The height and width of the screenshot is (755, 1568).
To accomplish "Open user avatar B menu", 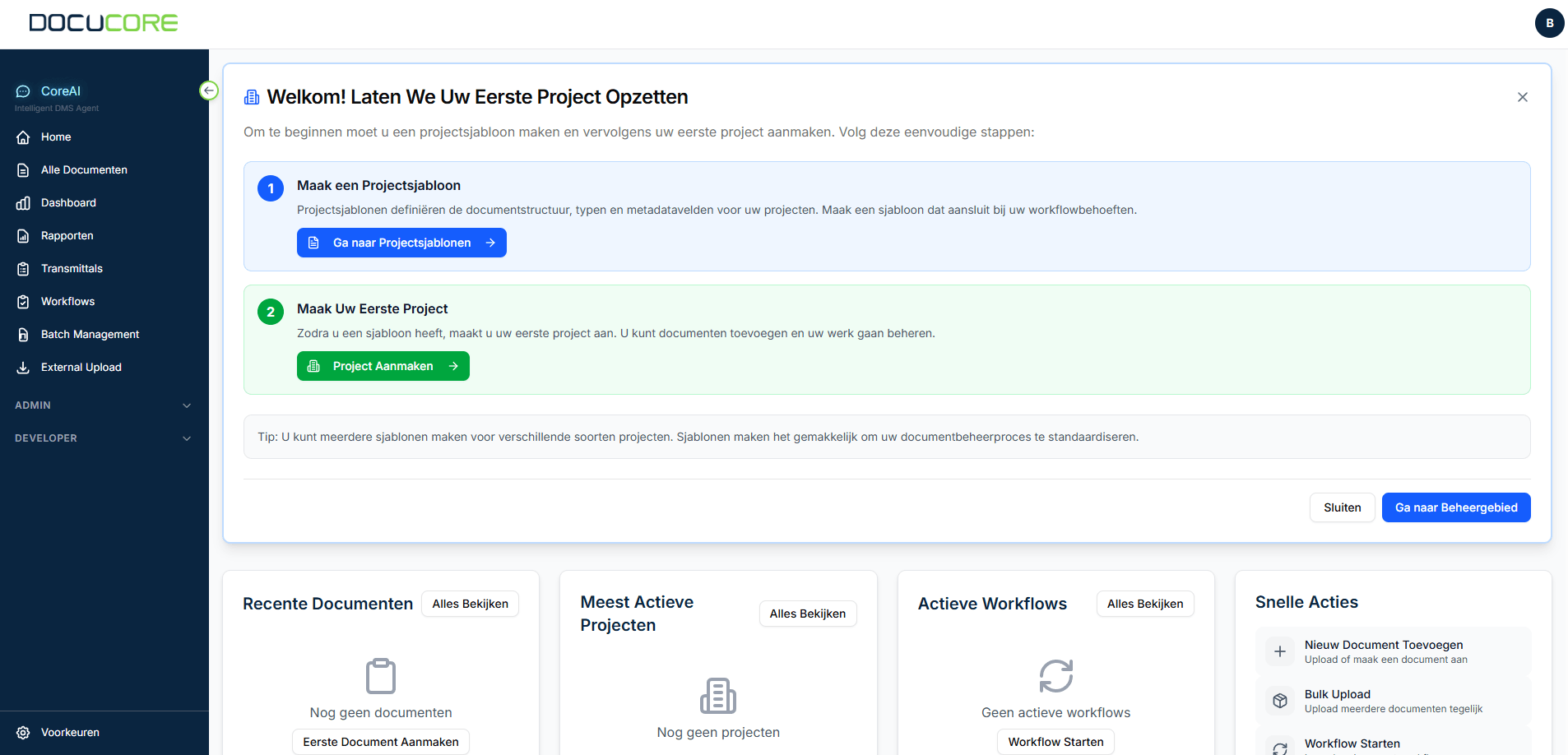I will pos(1549,23).
